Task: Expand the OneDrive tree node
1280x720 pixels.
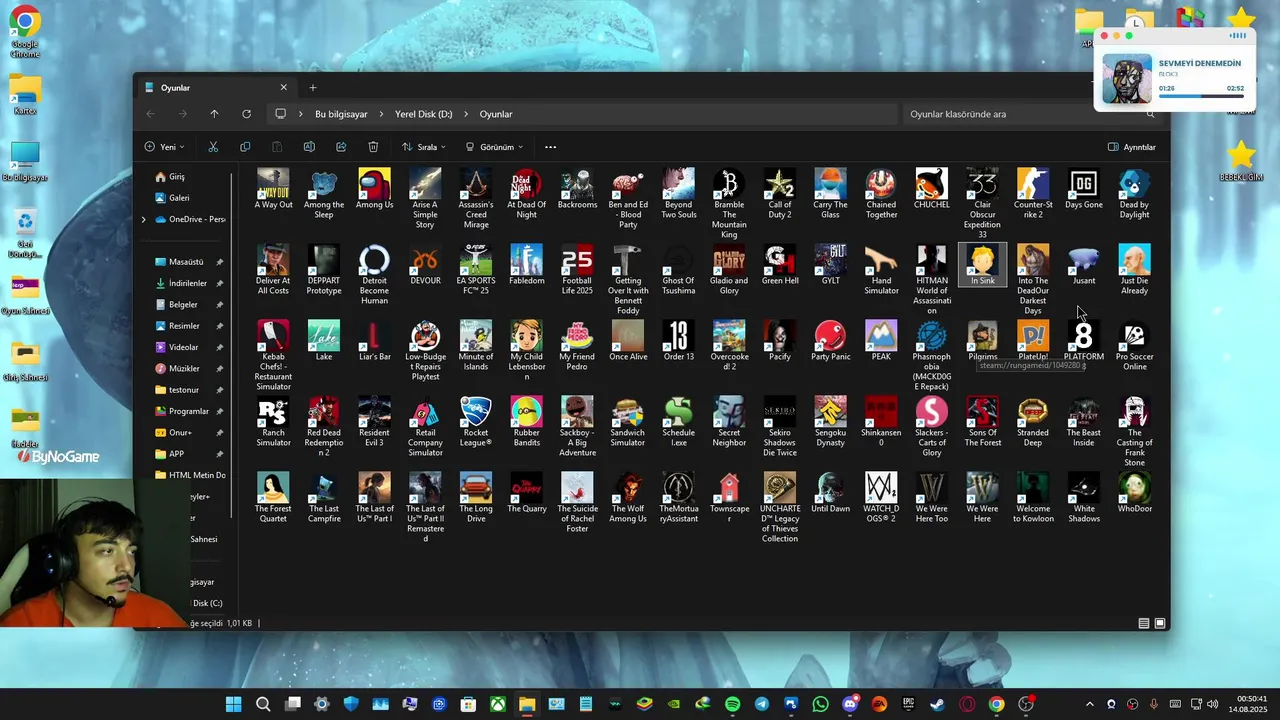Action: click(x=143, y=219)
